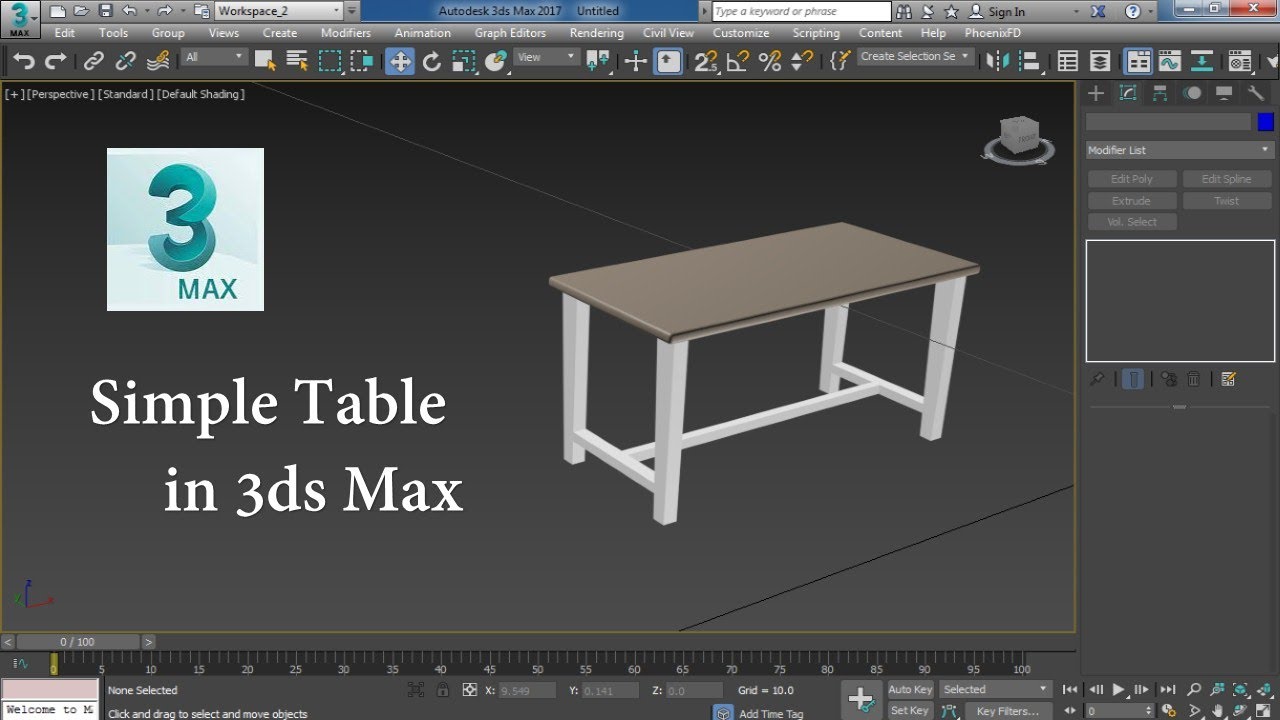Toggle Scene Explorer icon

[x=1068, y=61]
